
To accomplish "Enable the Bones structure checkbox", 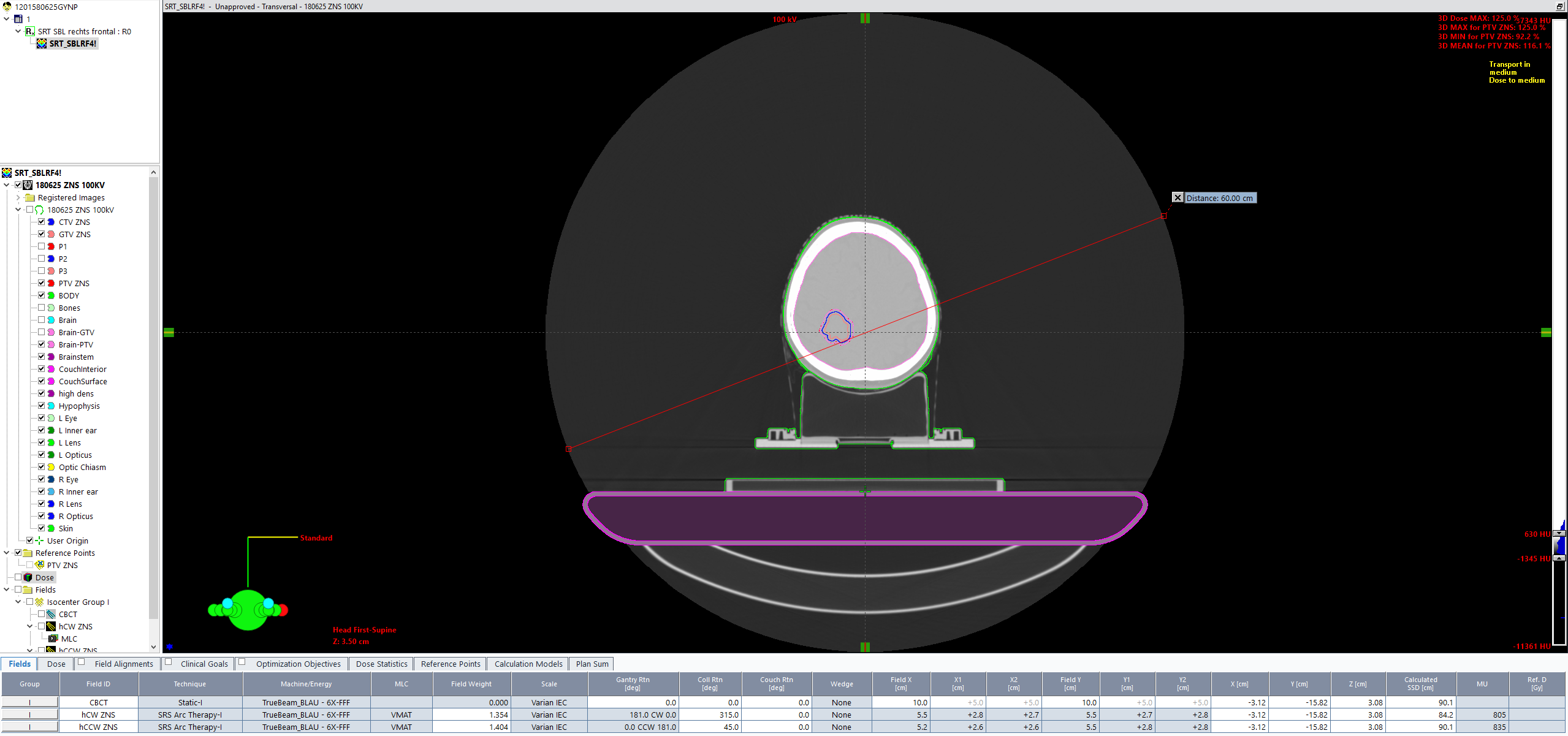I will point(42,308).
